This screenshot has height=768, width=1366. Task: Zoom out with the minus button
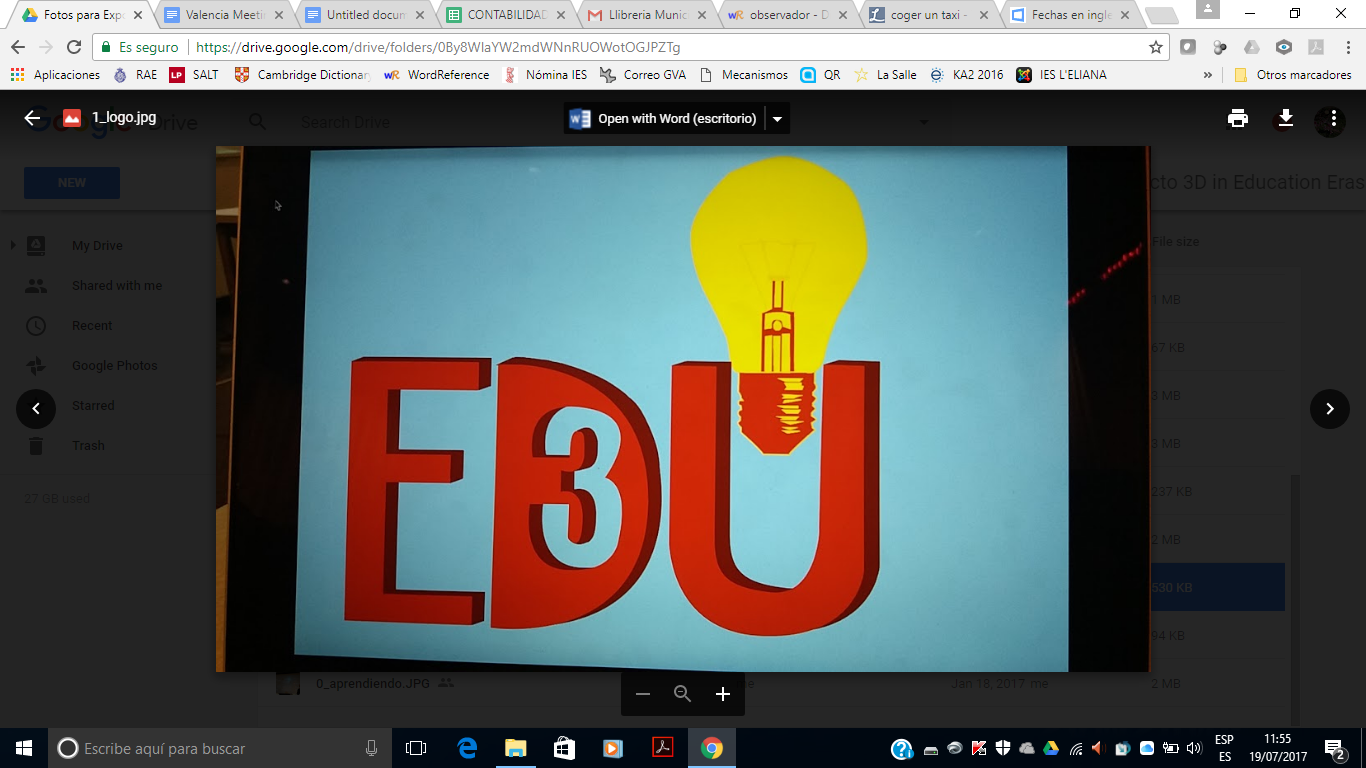(x=643, y=694)
